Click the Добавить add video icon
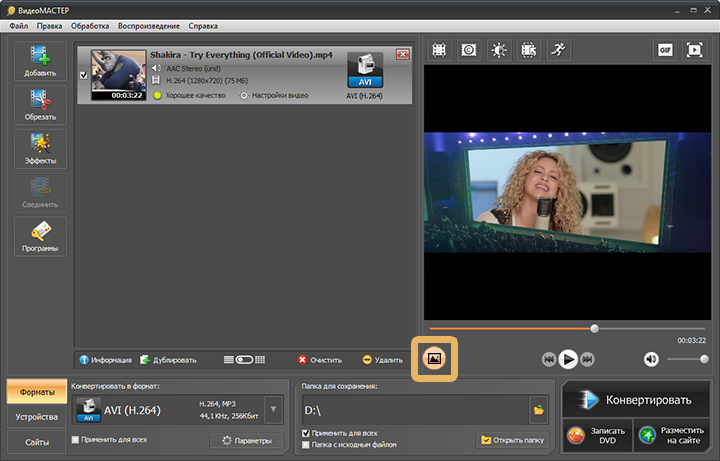Screen dimensions: 720x461 pyautogui.click(x=40, y=61)
